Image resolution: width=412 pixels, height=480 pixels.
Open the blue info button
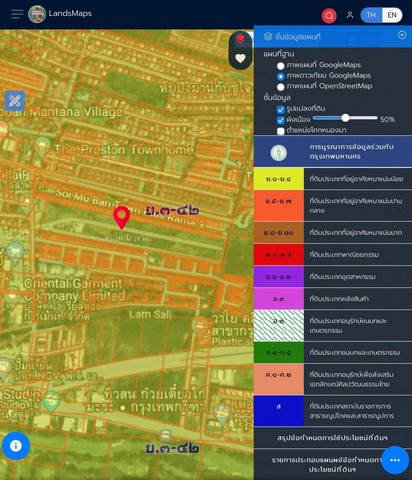[16, 446]
